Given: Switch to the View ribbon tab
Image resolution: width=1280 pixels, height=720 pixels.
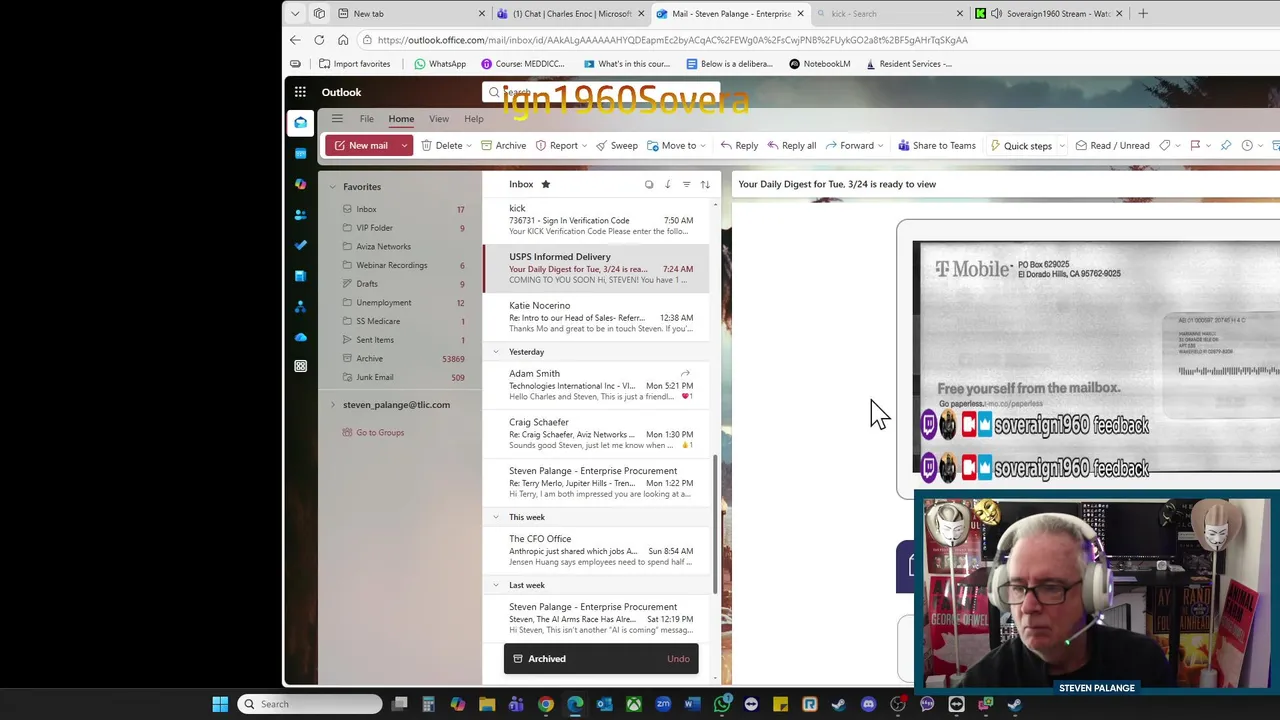Looking at the screenshot, I should pos(439,119).
